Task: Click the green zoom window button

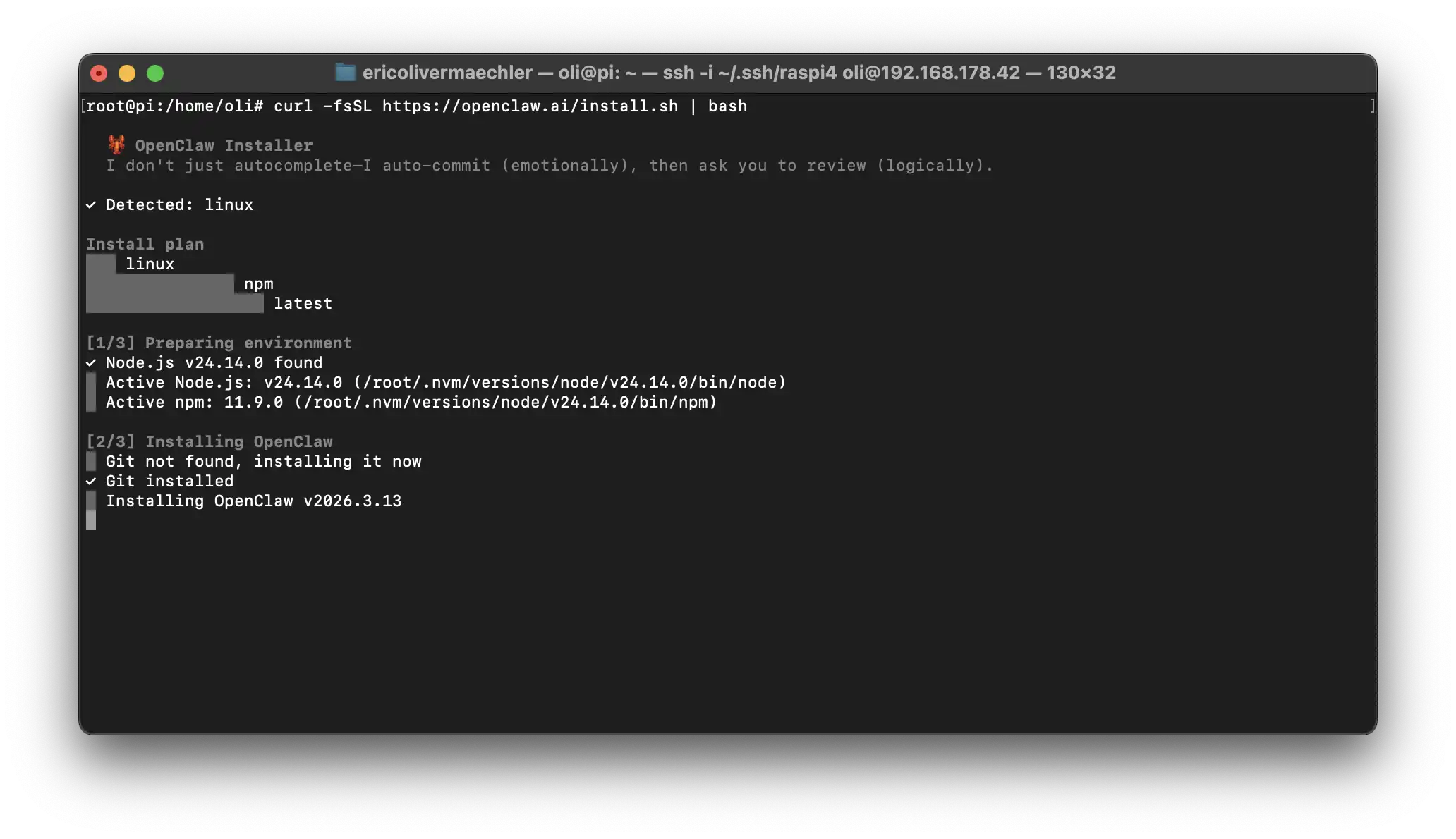Action: [x=155, y=73]
